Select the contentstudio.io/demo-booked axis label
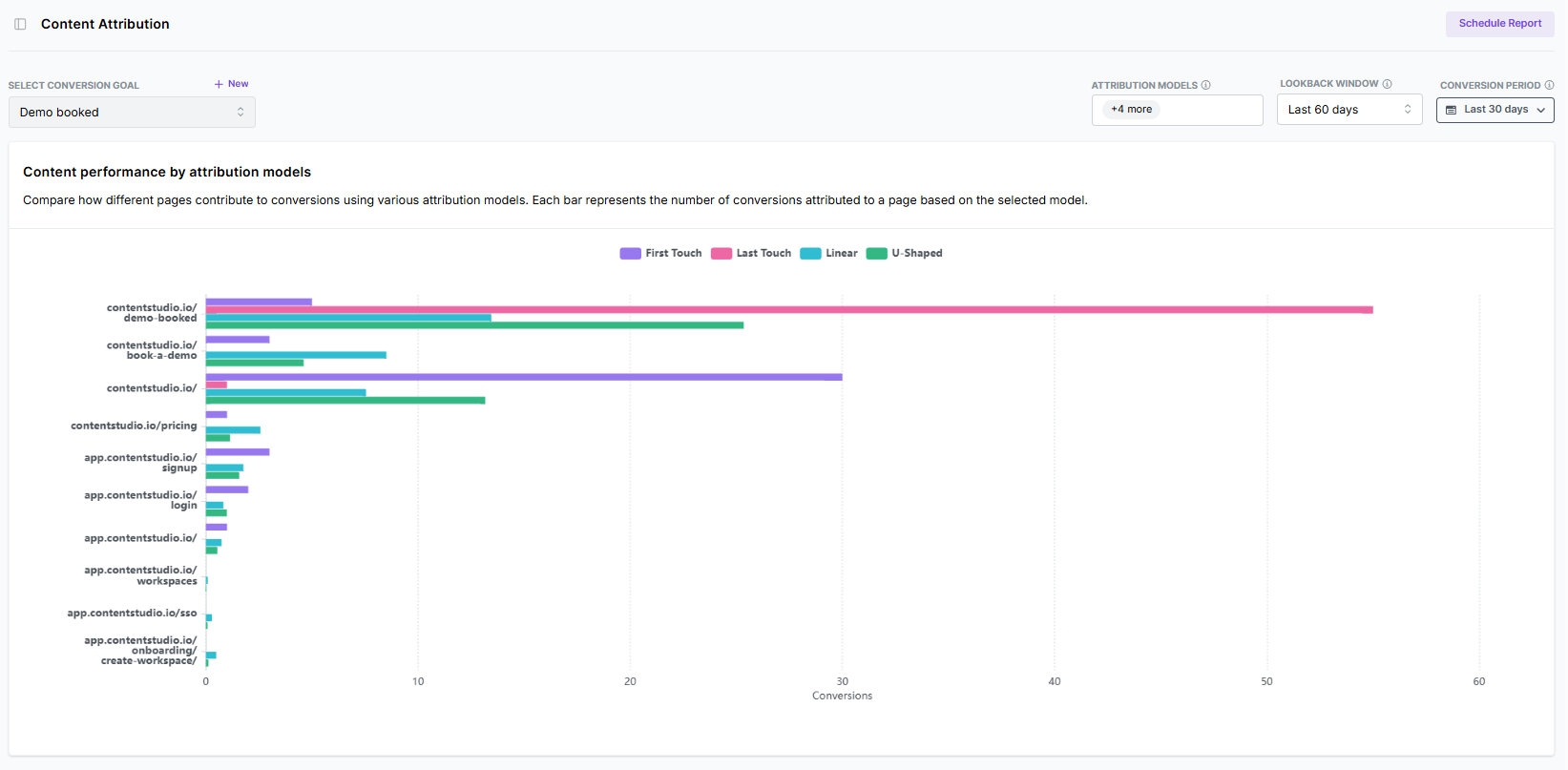This screenshot has width=1568, height=770. 152,313
